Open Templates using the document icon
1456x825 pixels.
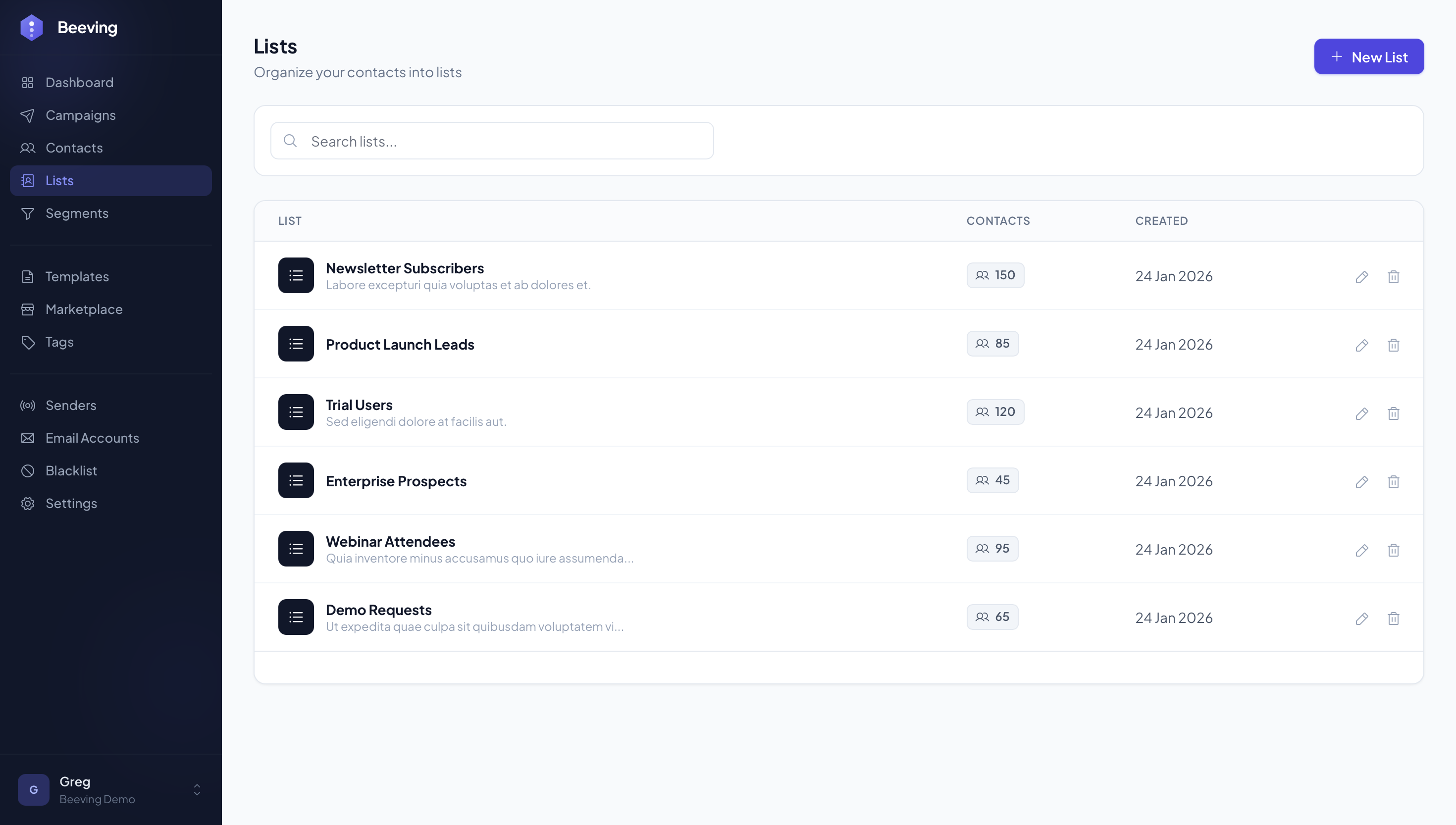pyautogui.click(x=28, y=276)
